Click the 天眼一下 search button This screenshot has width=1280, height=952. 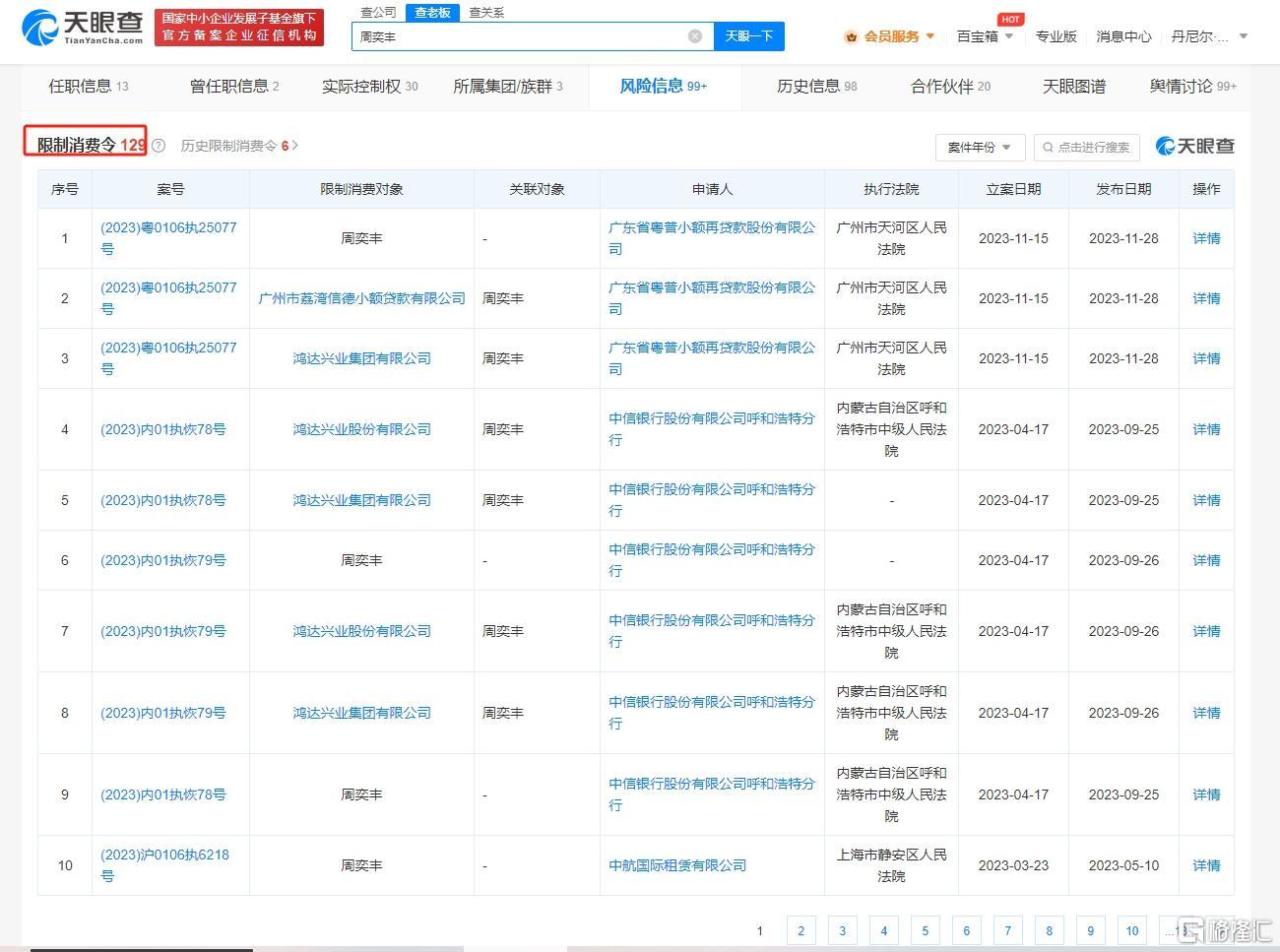[x=748, y=36]
